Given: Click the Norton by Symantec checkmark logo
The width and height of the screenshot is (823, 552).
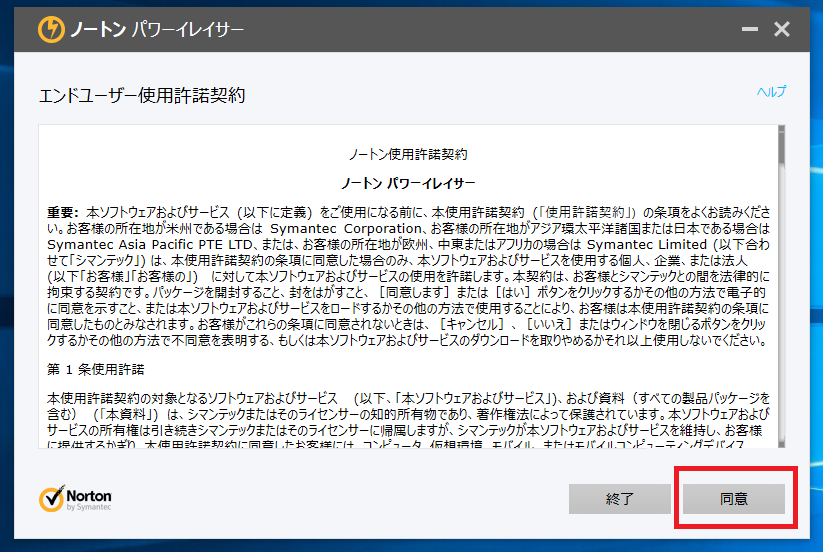Looking at the screenshot, I should (x=75, y=498).
